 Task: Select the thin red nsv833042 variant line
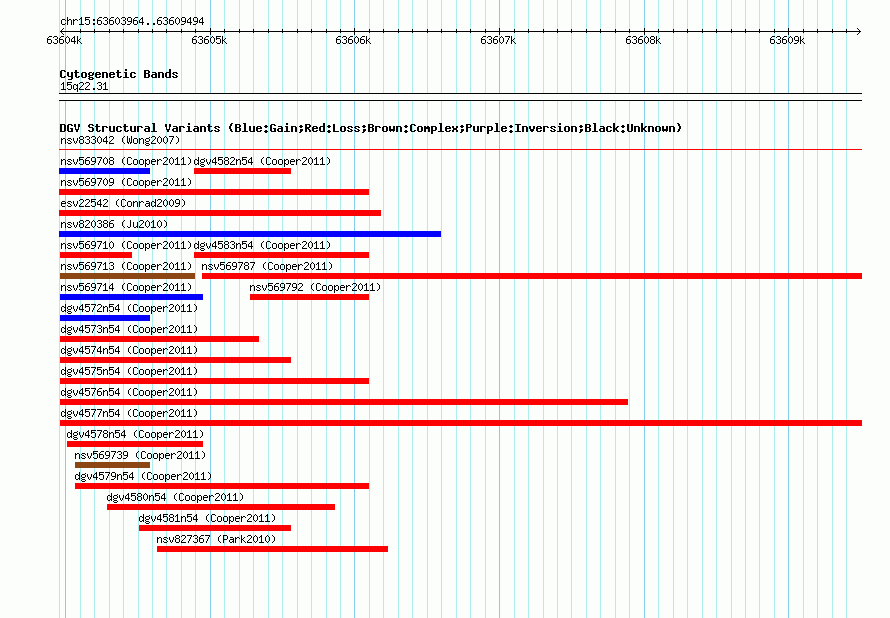coord(460,150)
